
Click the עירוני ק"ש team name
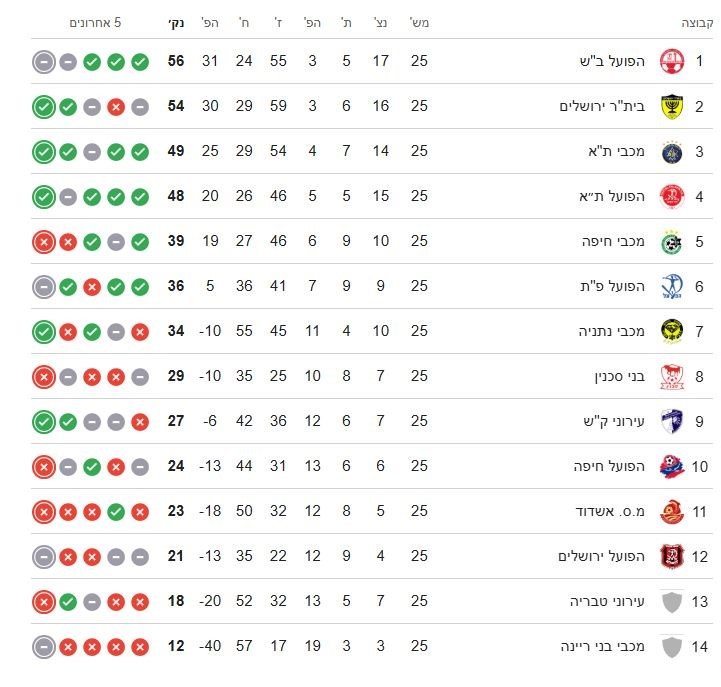[619, 422]
